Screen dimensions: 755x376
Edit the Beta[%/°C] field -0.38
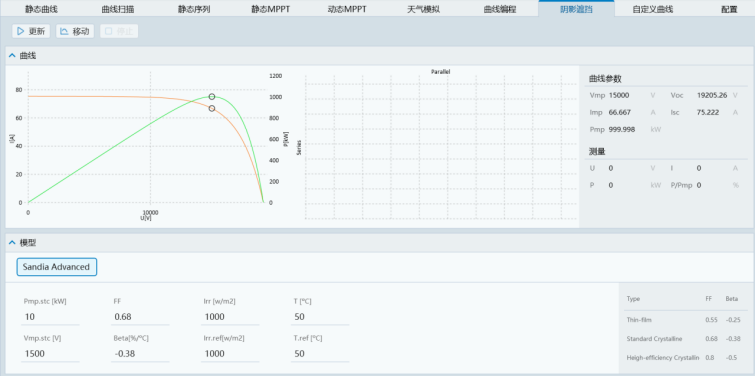click(x=141, y=354)
